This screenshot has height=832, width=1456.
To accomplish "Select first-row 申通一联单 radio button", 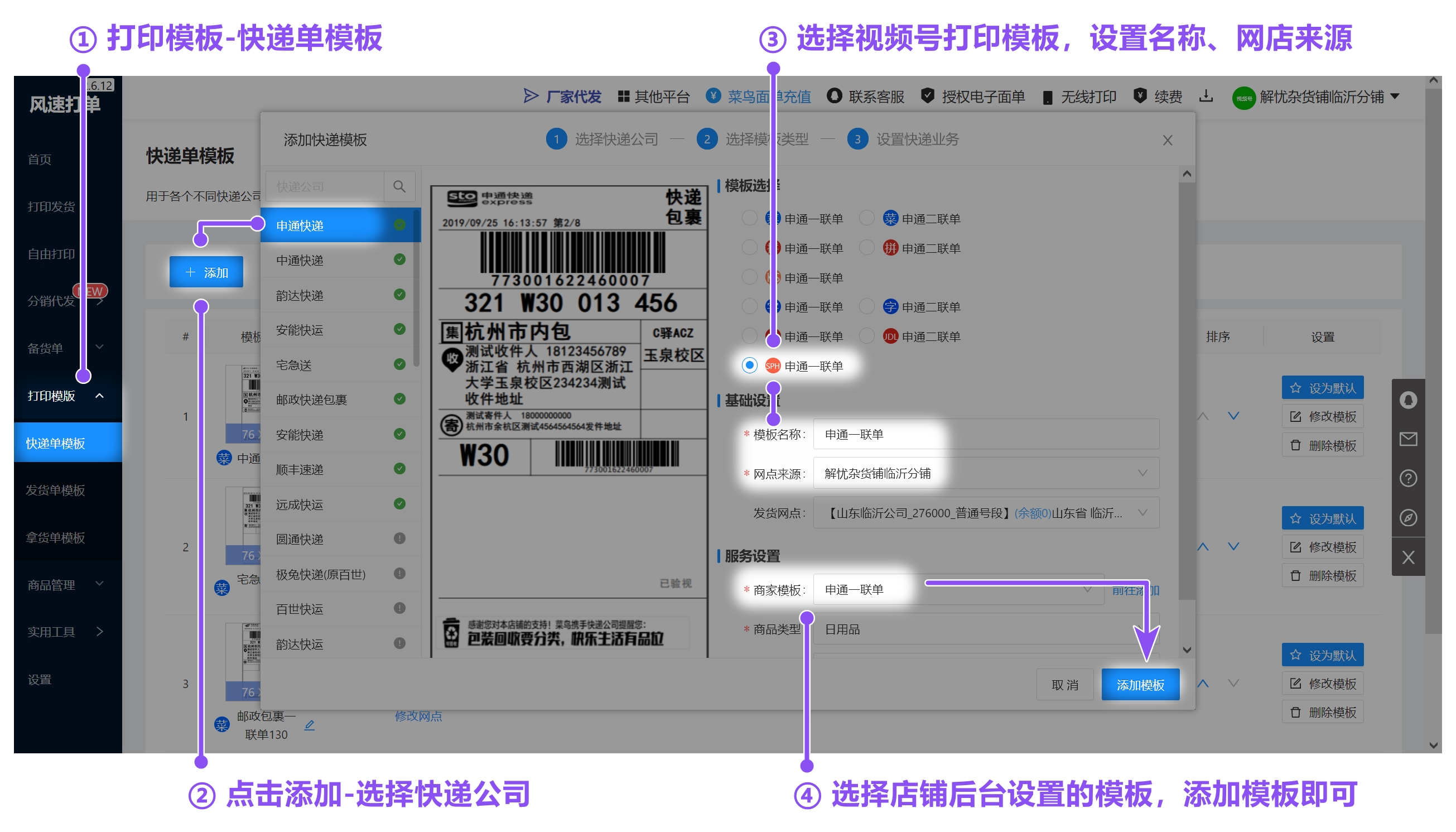I will pos(749,218).
